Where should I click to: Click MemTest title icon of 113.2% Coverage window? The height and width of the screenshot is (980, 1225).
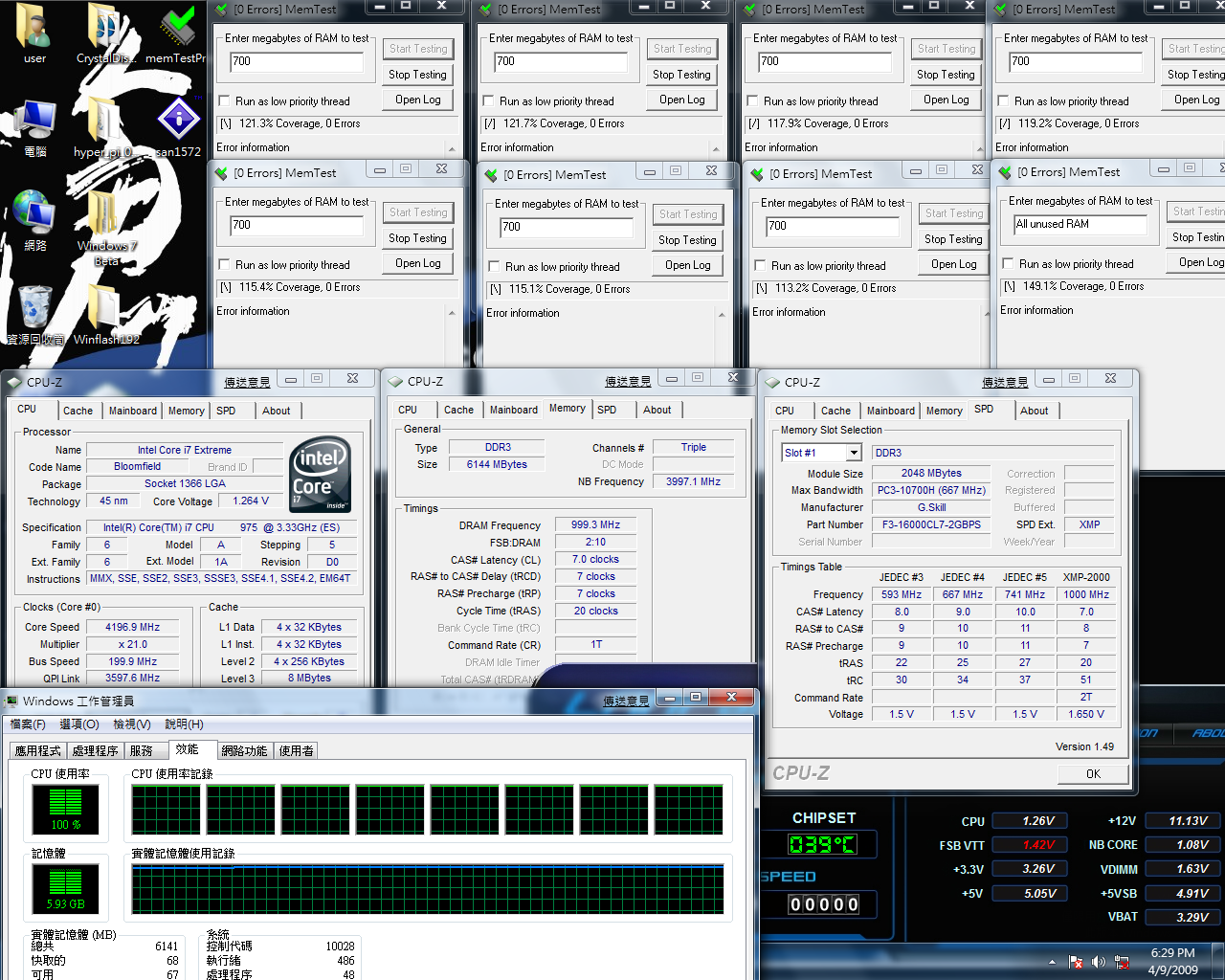pos(758,174)
